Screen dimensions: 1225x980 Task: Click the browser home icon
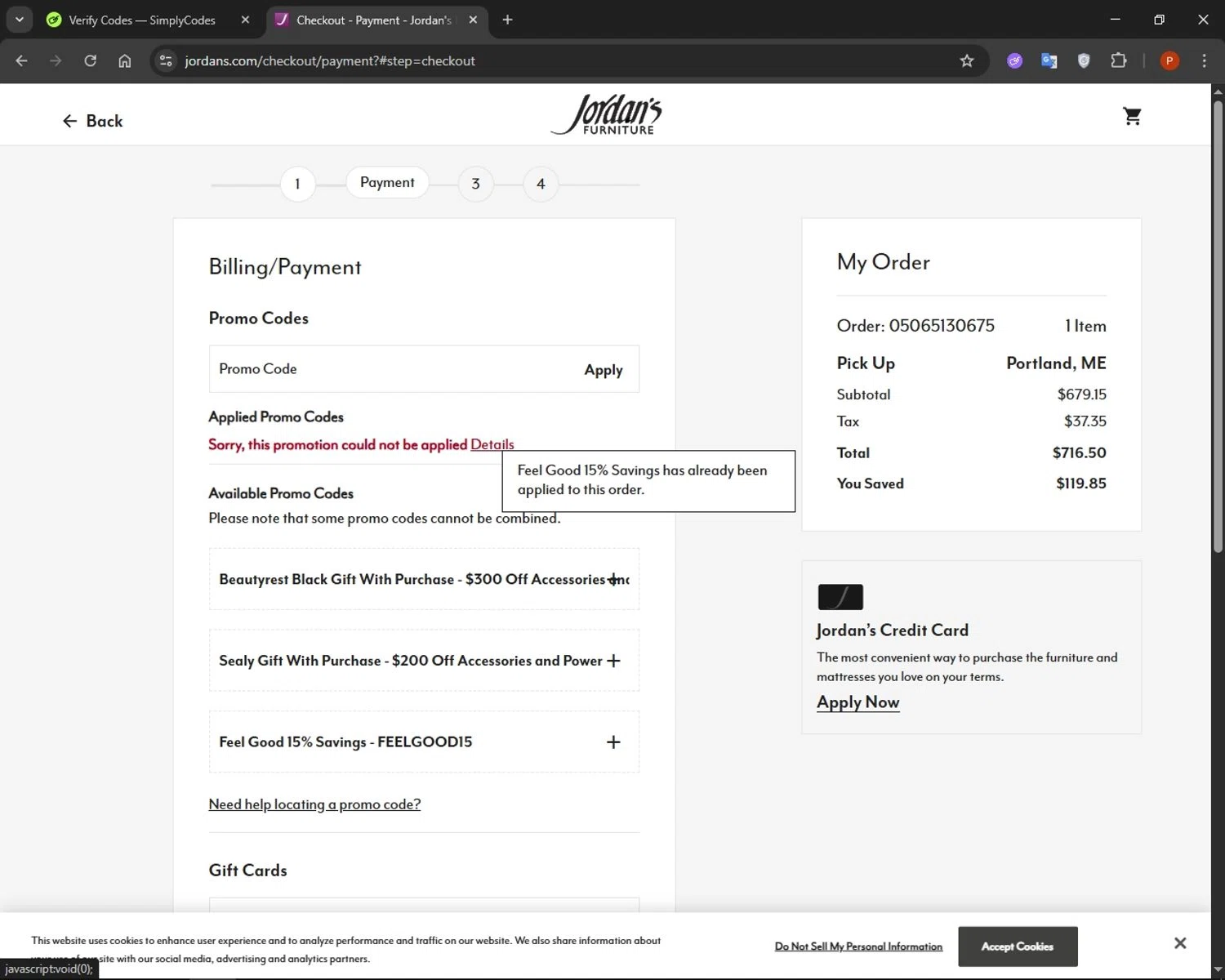click(124, 60)
